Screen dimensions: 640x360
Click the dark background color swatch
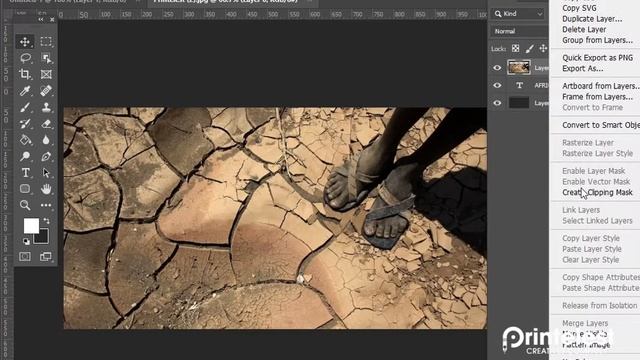pos(43,238)
